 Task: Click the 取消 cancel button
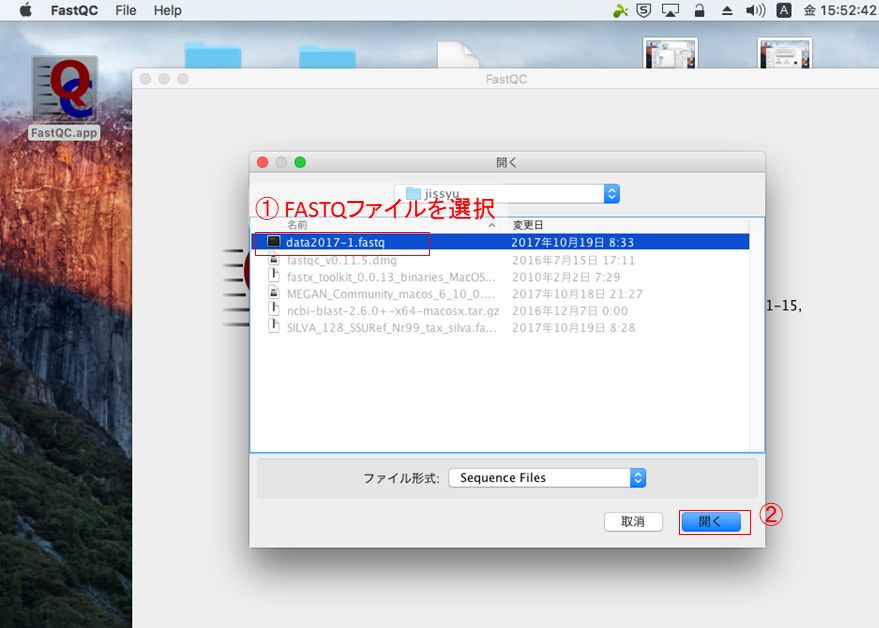(633, 521)
